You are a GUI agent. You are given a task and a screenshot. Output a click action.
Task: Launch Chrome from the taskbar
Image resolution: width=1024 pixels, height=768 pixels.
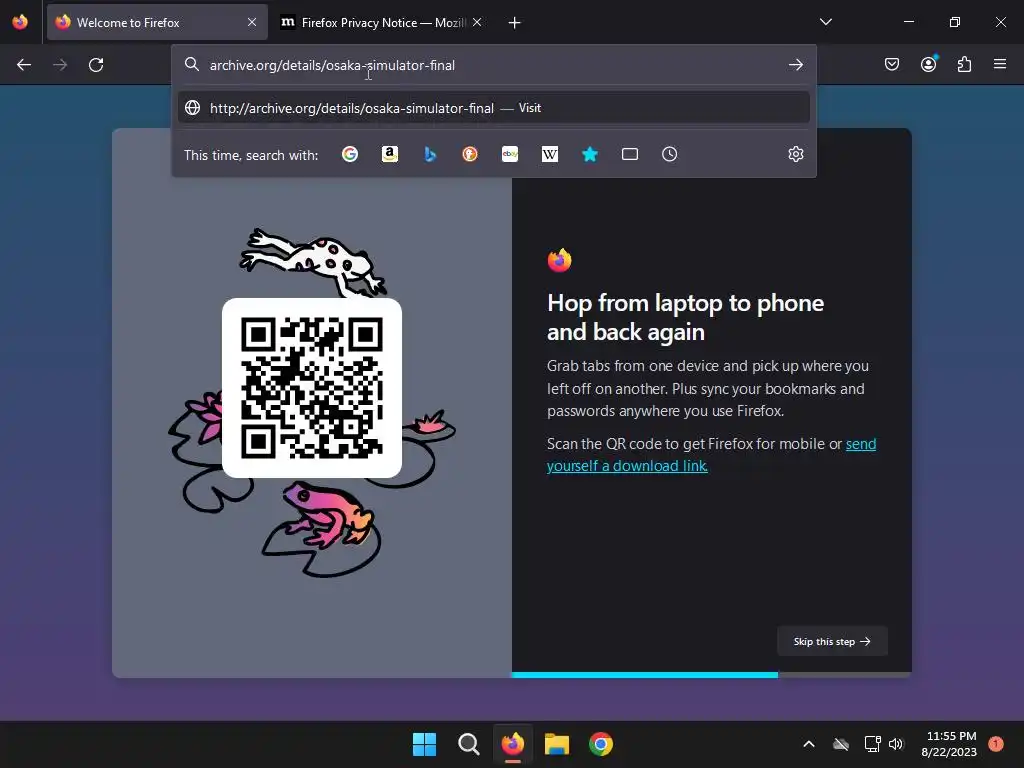pos(601,744)
